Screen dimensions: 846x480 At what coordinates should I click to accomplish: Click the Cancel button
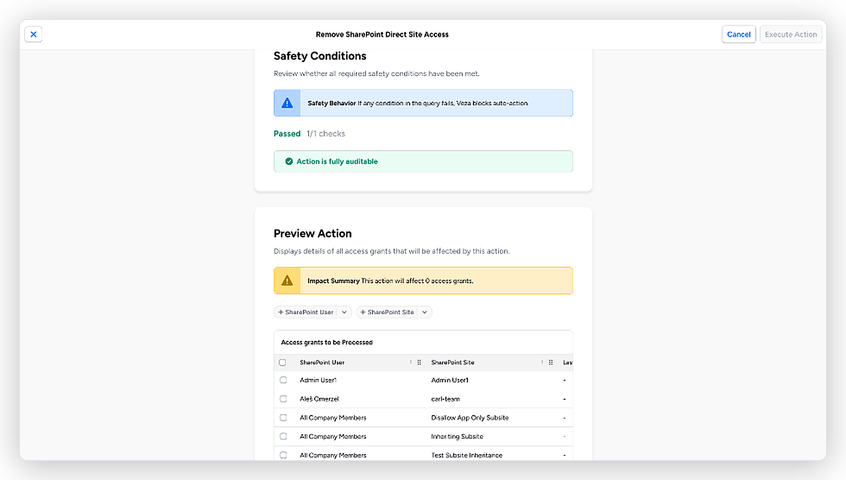coord(739,34)
